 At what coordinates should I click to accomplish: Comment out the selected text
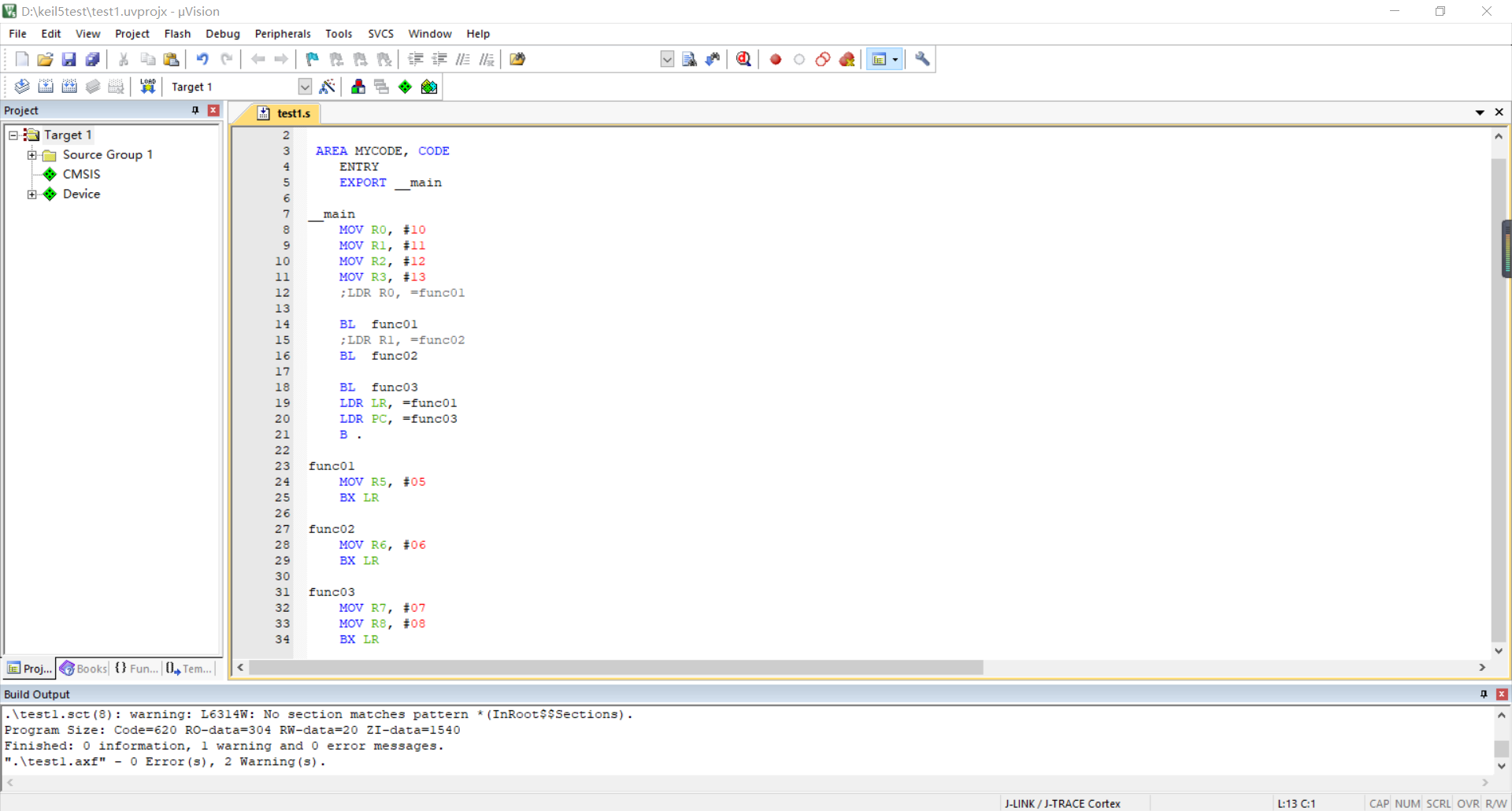463,59
